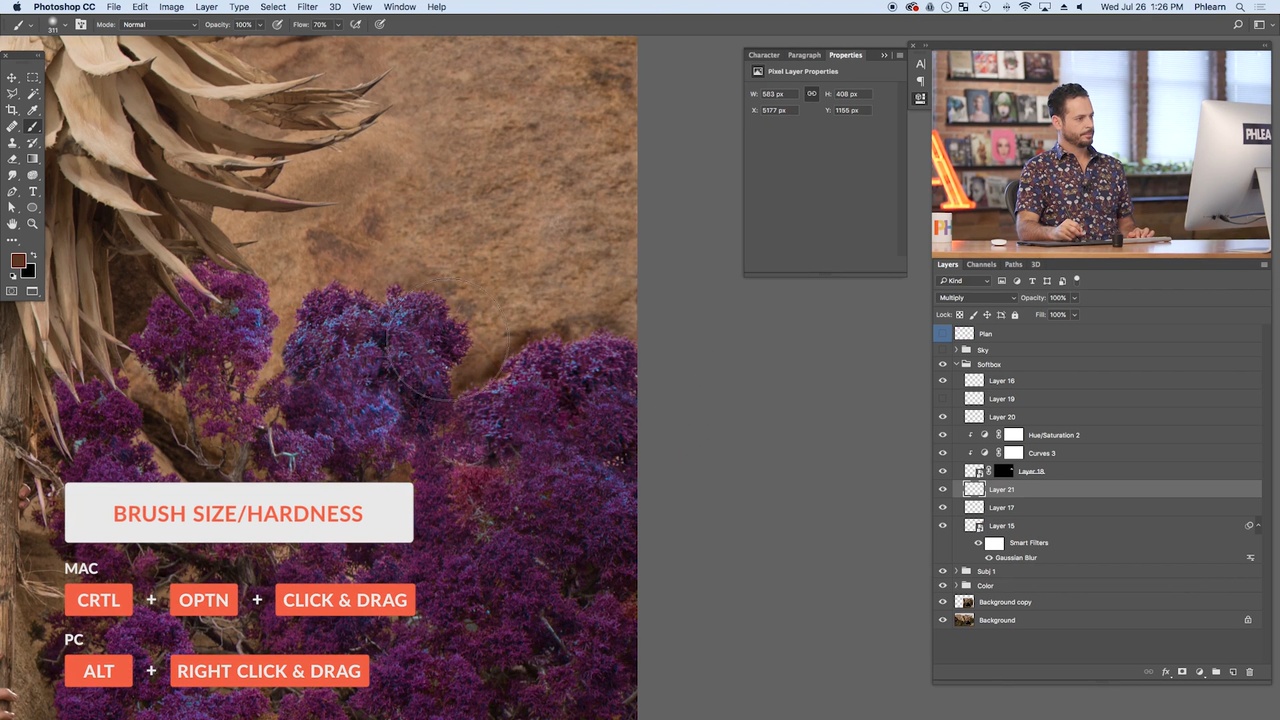Select the Sponge tool
Viewport: 1280px width, 720px height.
point(32,175)
